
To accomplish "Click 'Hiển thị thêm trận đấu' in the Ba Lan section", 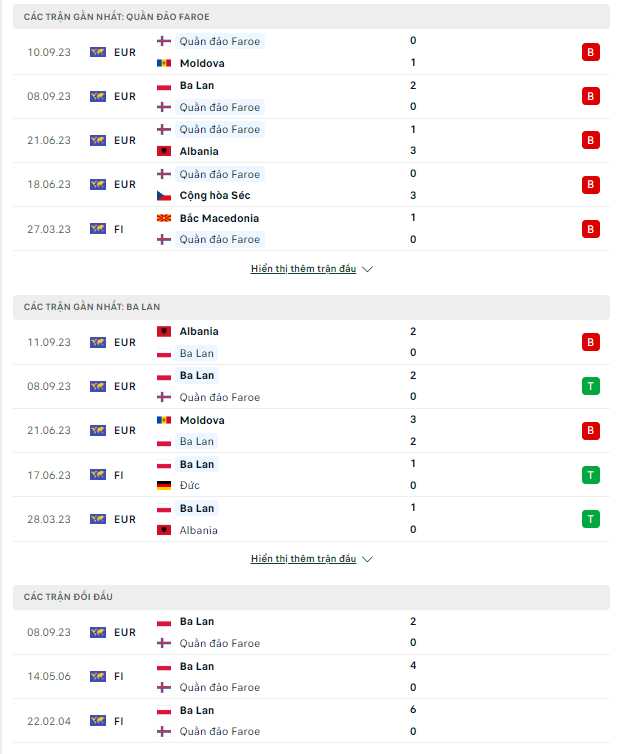I will (x=303, y=559).
